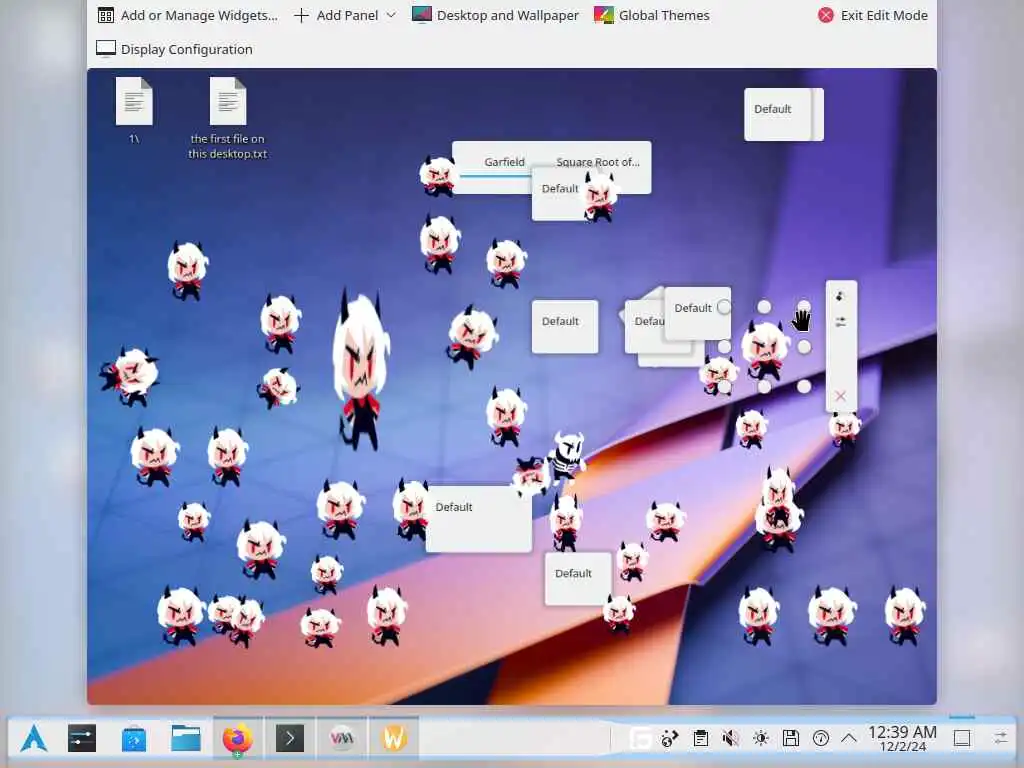Switch to the Square Root of... tab
Screen dimensions: 1024x768
598,161
